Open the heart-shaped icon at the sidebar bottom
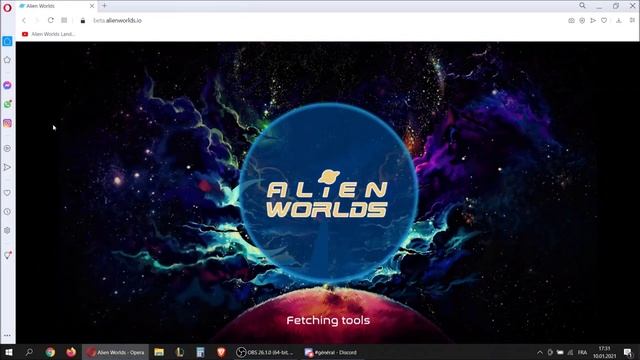Screen dimensions: 640x360 7,255
